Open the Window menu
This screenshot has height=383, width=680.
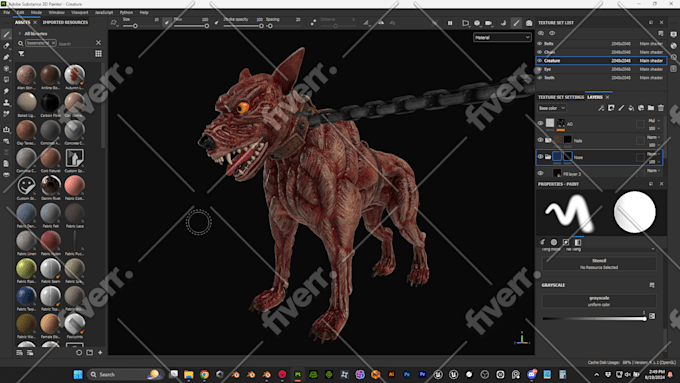[56, 13]
